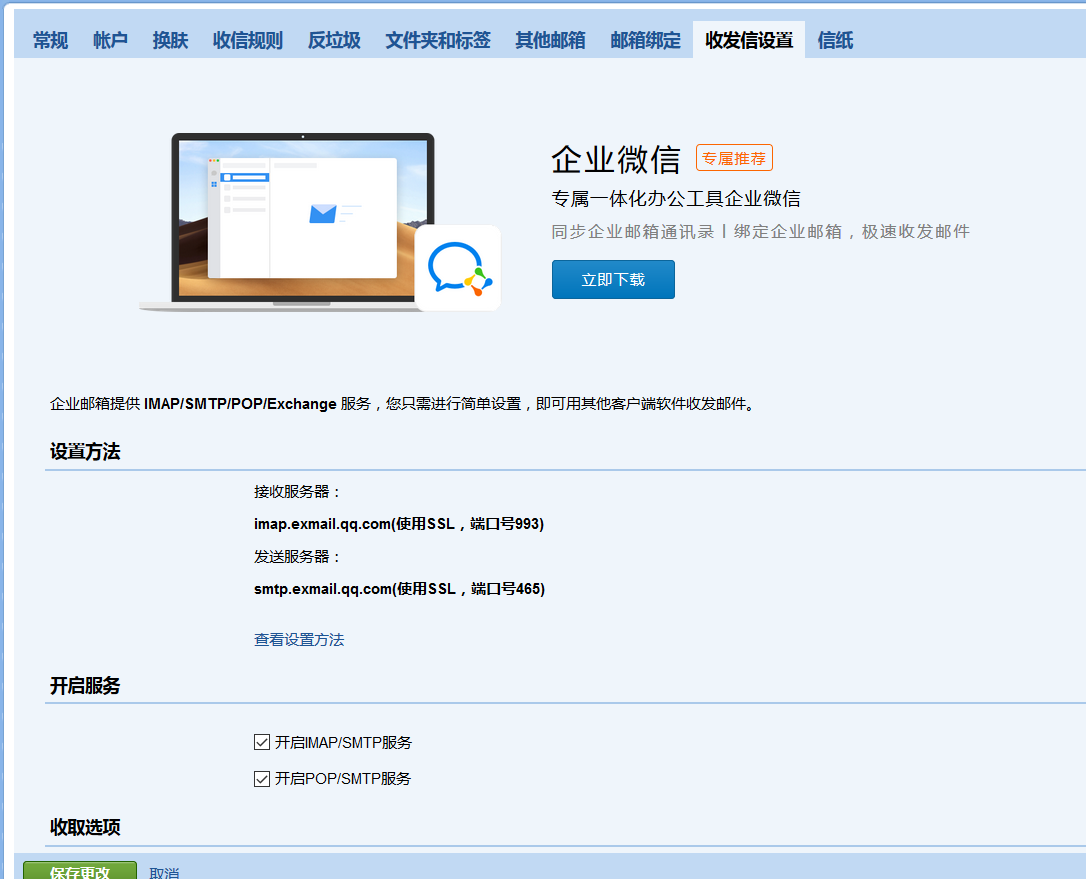This screenshot has width=1086, height=879.
Task: Click the 立即下载 download button
Action: pyautogui.click(x=613, y=279)
